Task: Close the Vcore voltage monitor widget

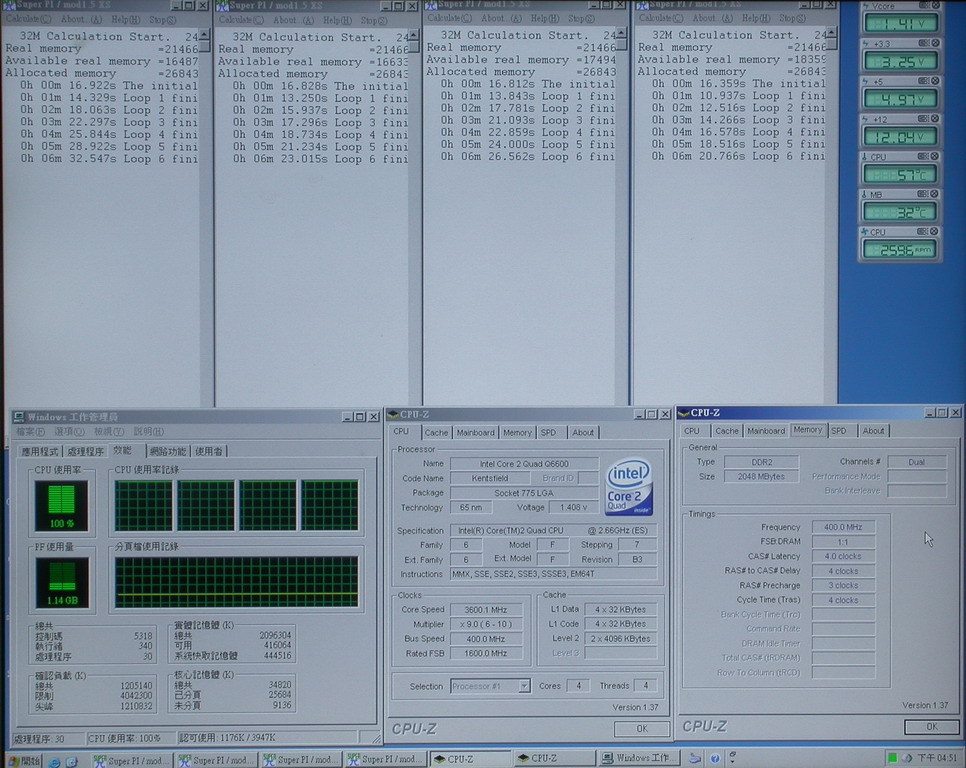Action: [935, 6]
